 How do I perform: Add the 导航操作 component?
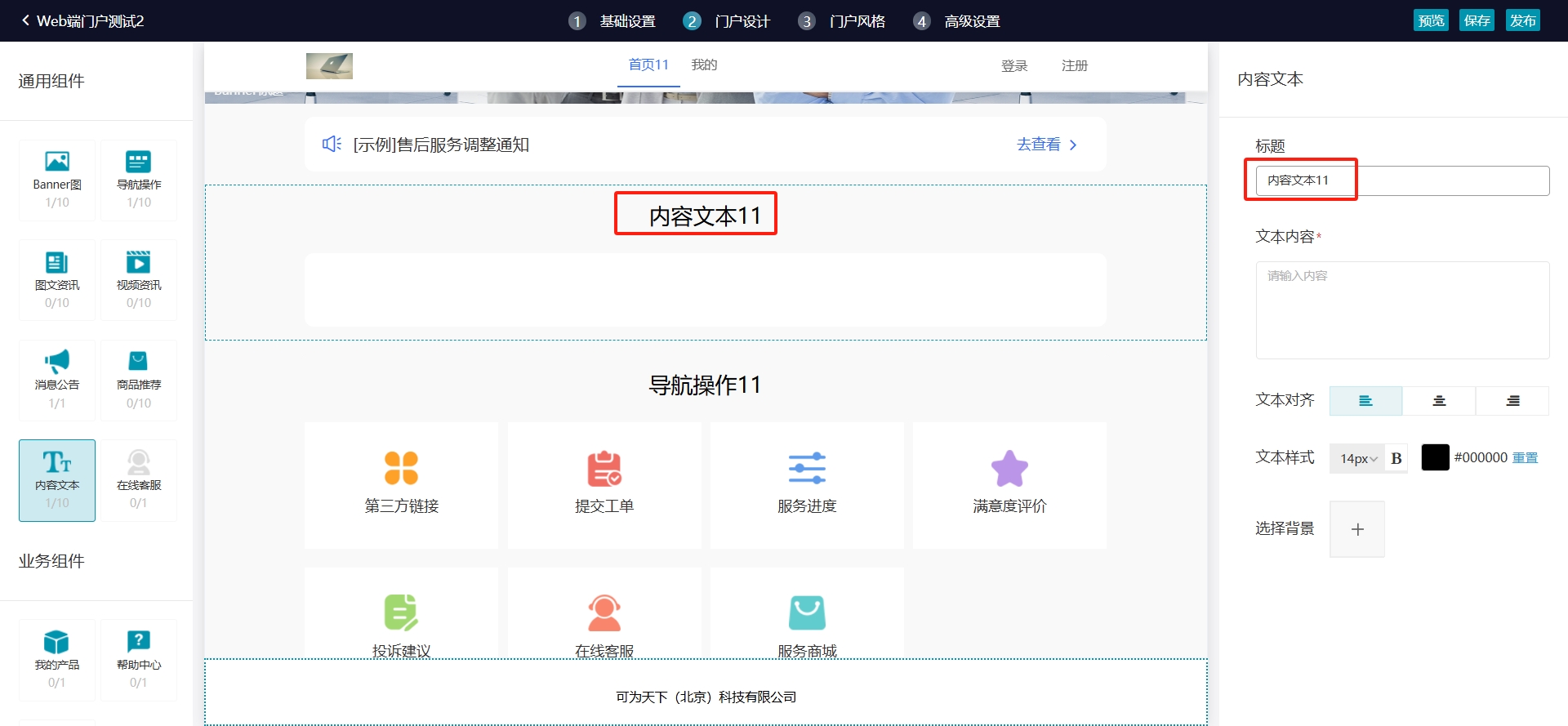(x=139, y=180)
